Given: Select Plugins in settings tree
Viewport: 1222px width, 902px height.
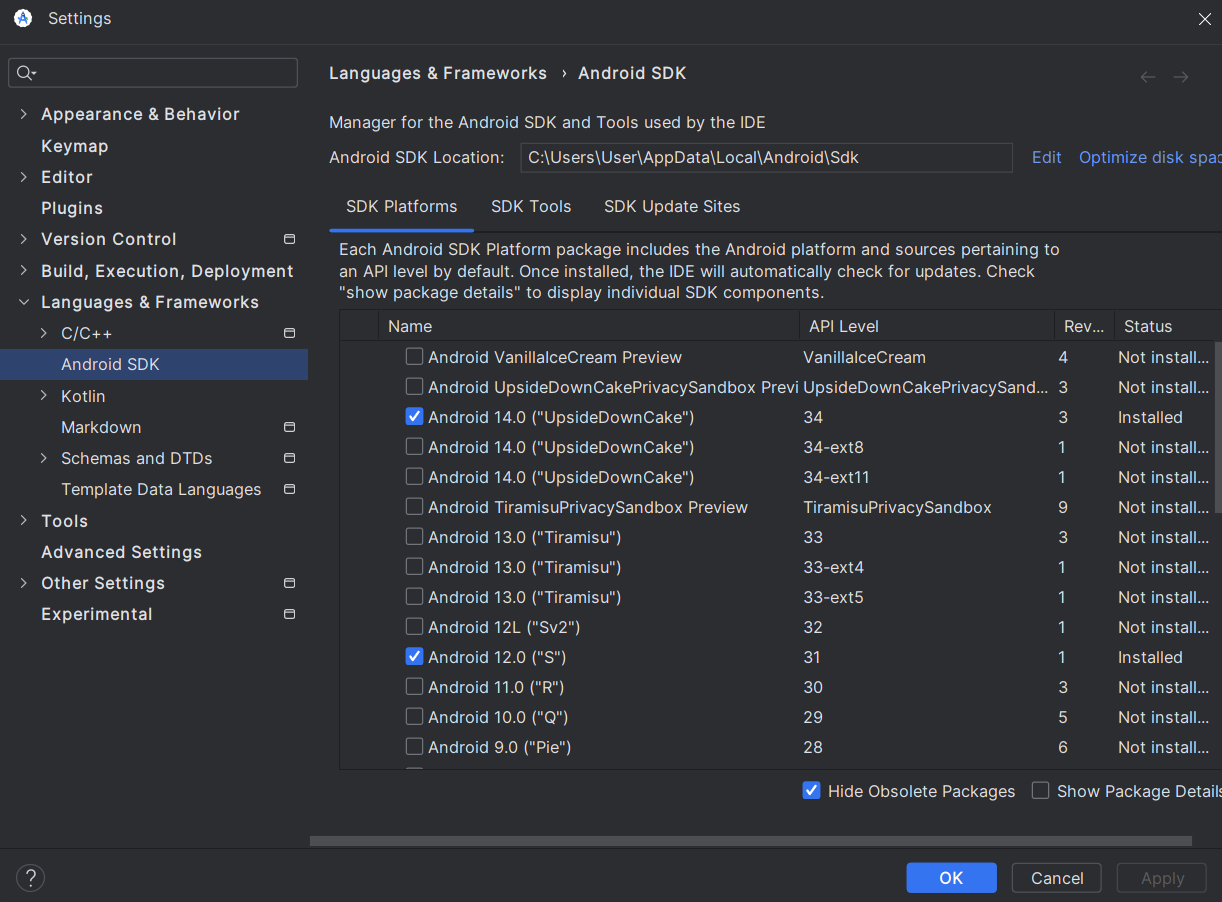Looking at the screenshot, I should click(x=72, y=208).
